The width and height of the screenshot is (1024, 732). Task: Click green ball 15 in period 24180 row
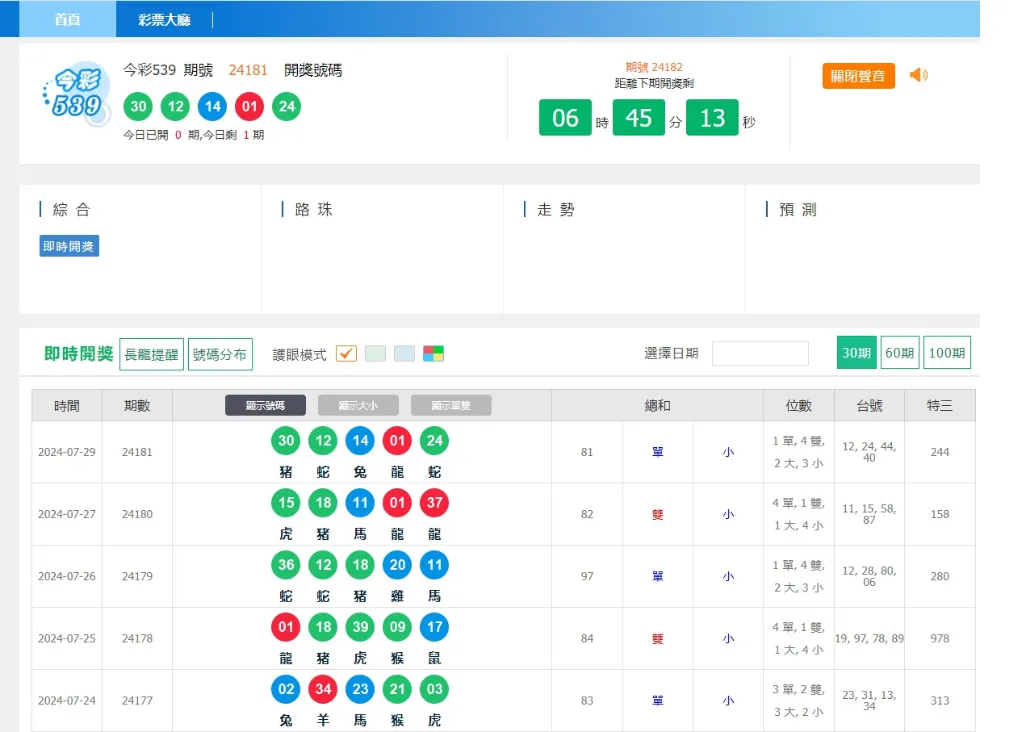pyautogui.click(x=285, y=503)
